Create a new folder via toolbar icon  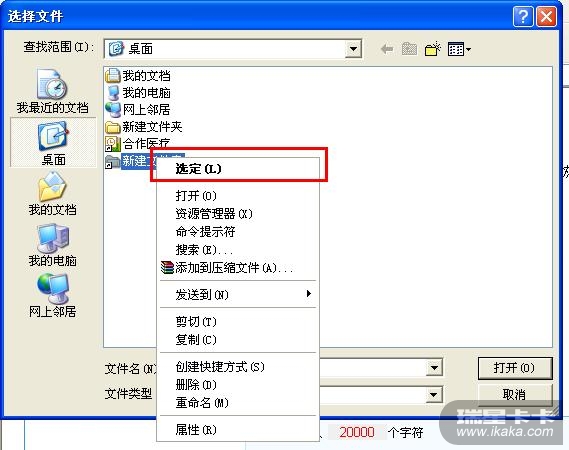pos(433,49)
